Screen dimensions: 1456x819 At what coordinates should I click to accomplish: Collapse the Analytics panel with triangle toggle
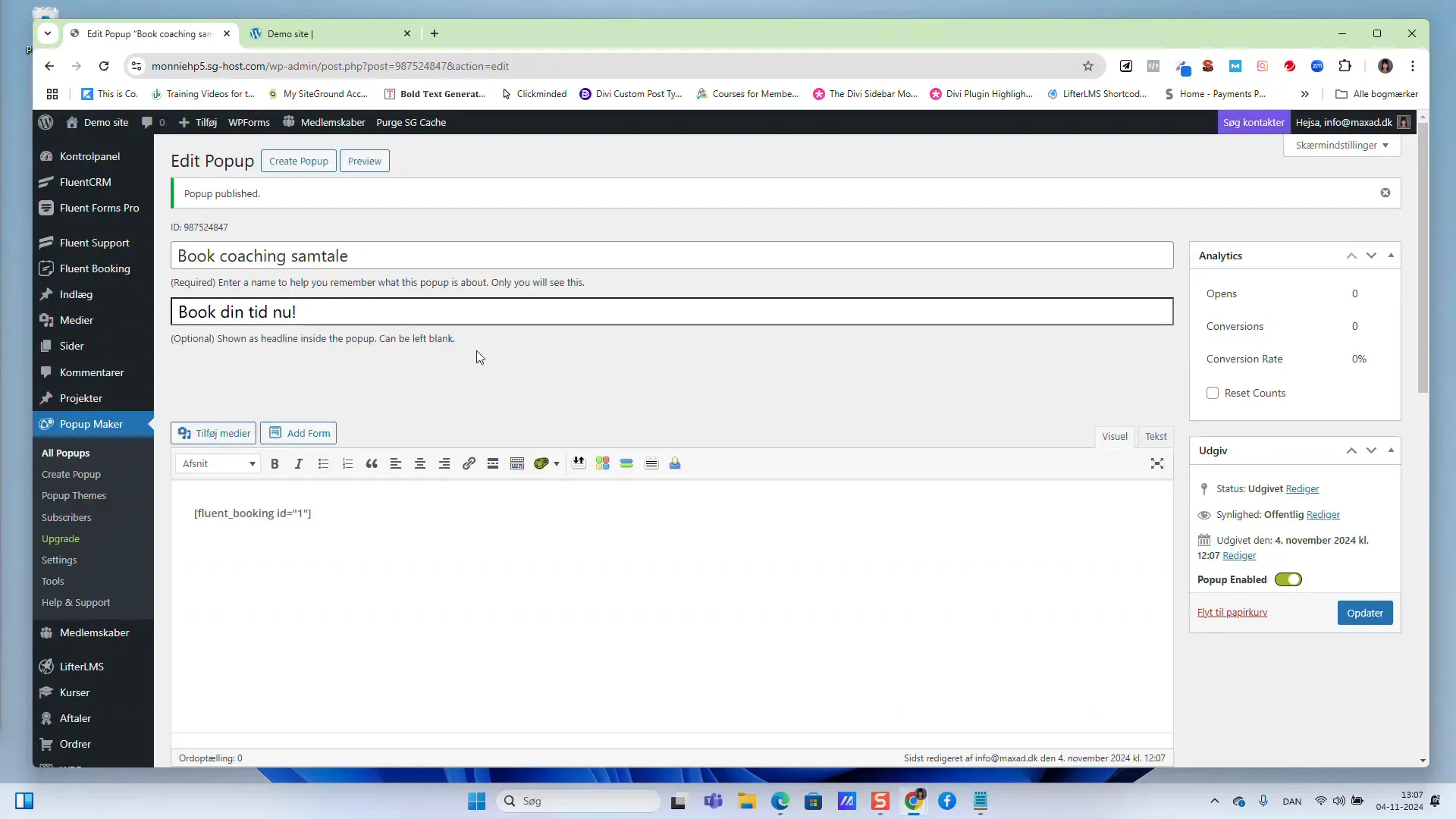pyautogui.click(x=1391, y=256)
